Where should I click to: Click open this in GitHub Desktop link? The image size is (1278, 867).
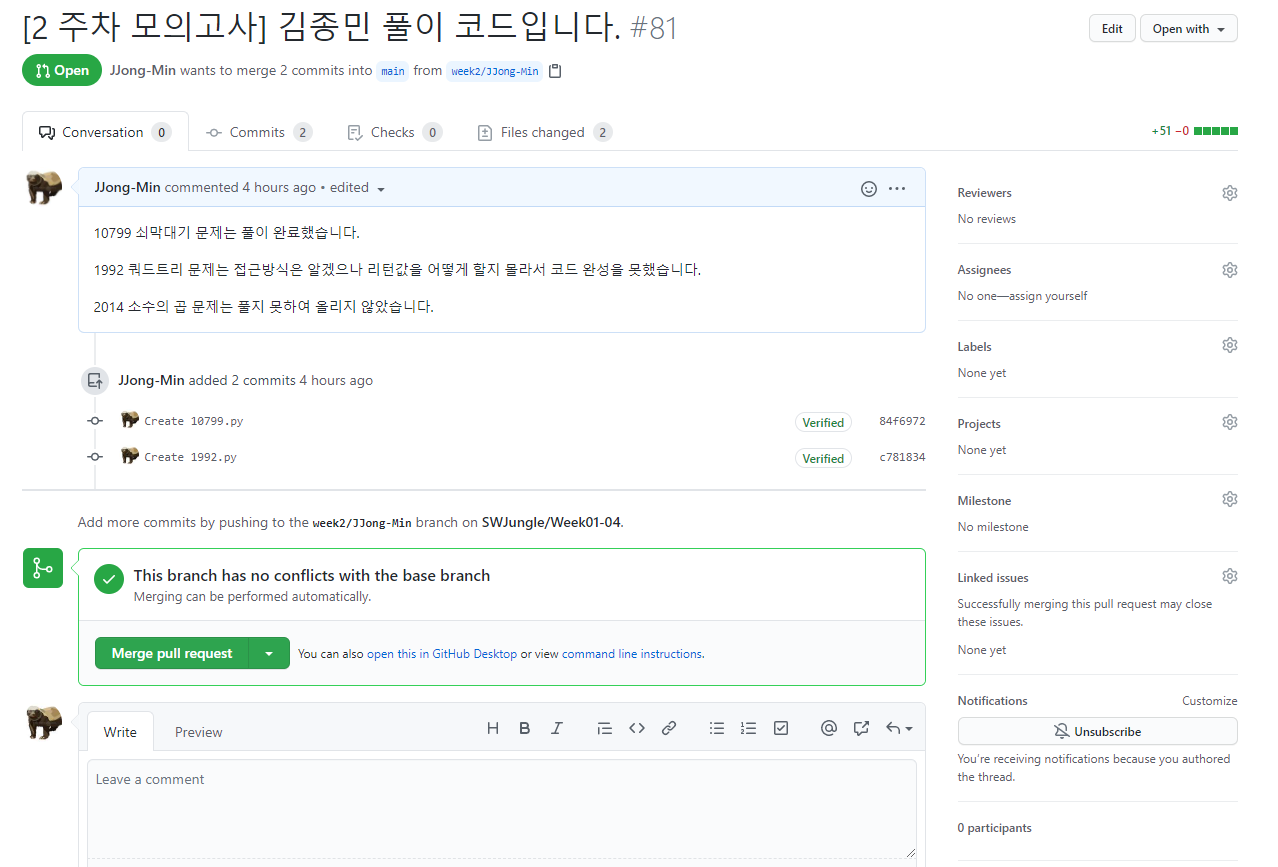coord(442,654)
